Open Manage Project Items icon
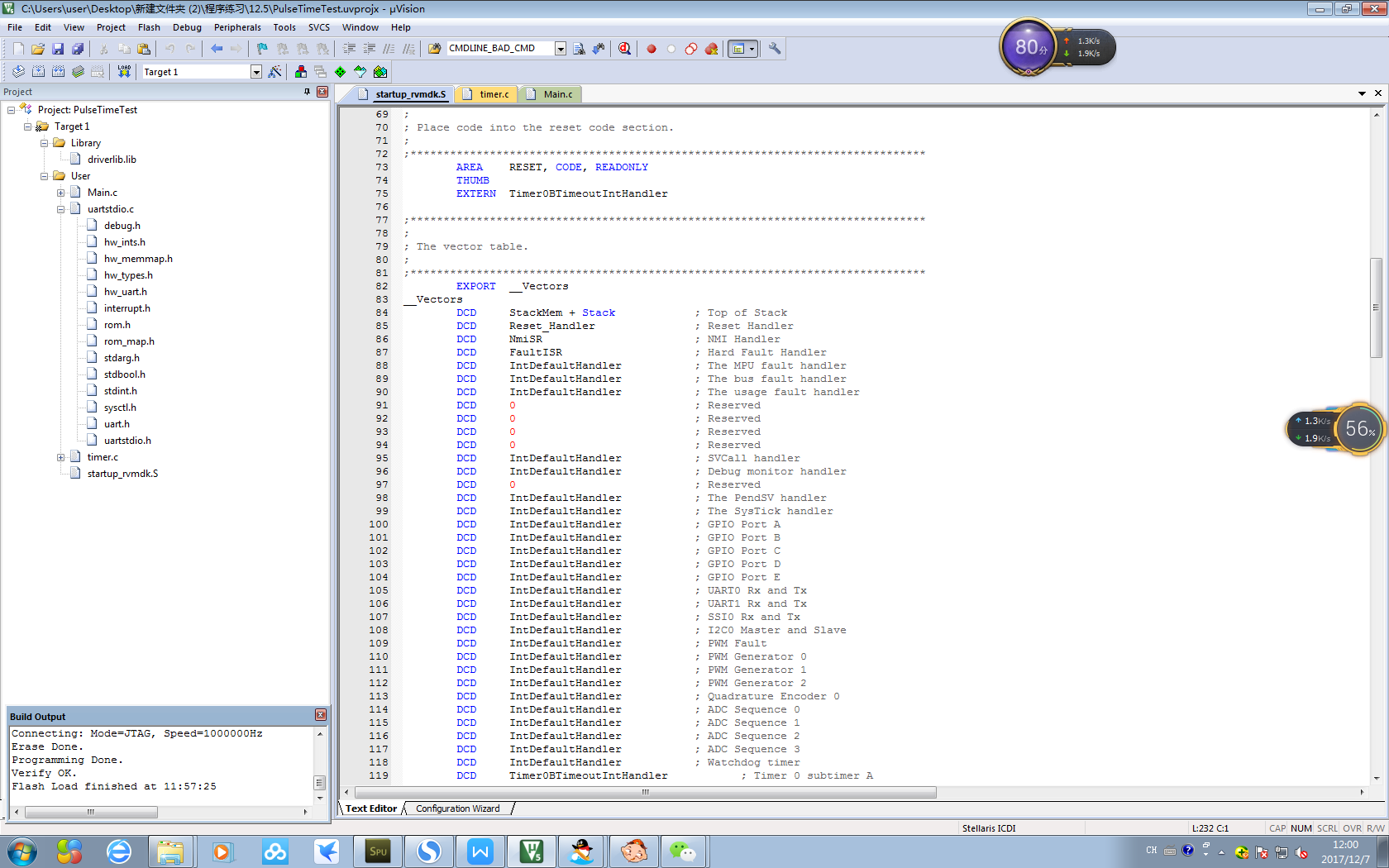This screenshot has width=1389, height=868. 301,72
